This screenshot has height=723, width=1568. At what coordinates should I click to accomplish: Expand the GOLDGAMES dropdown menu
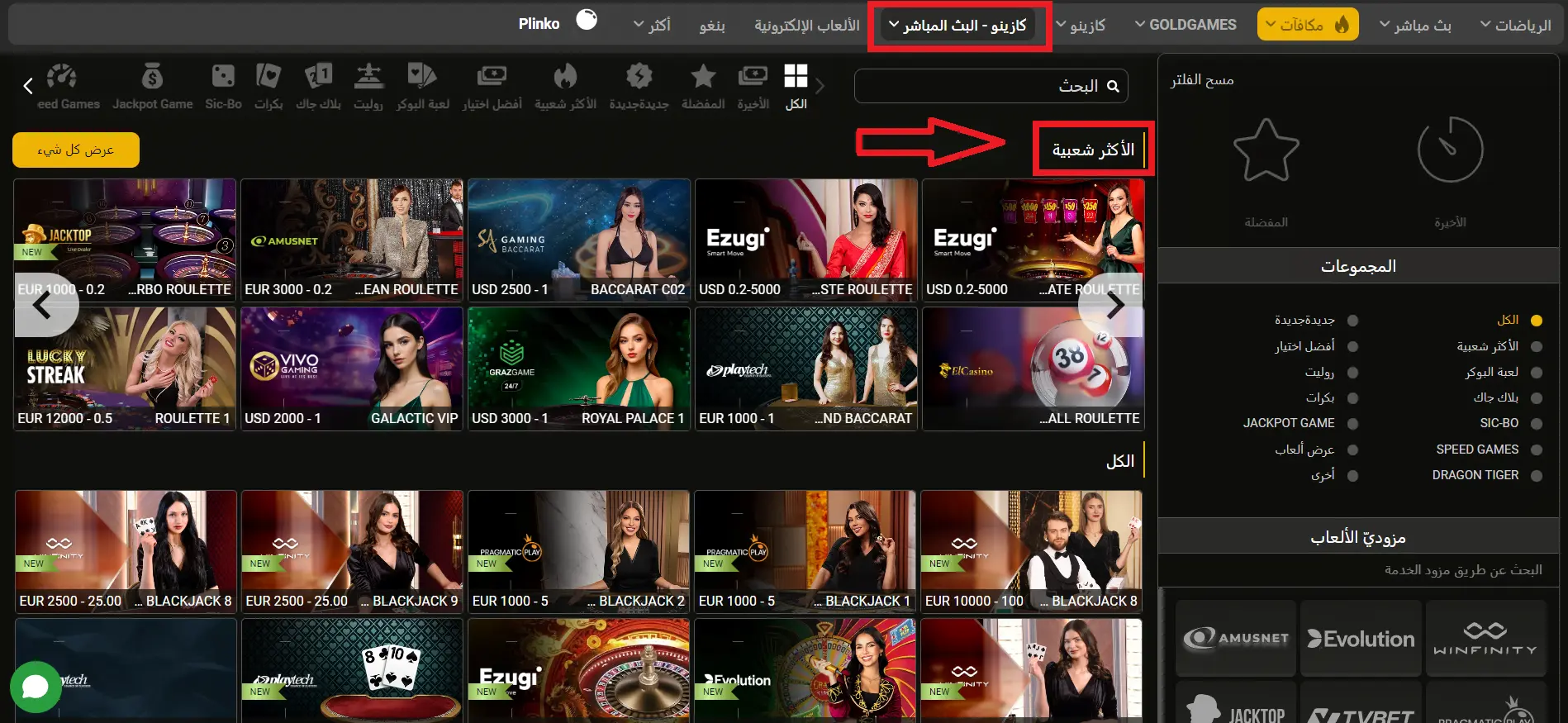pos(1186,25)
